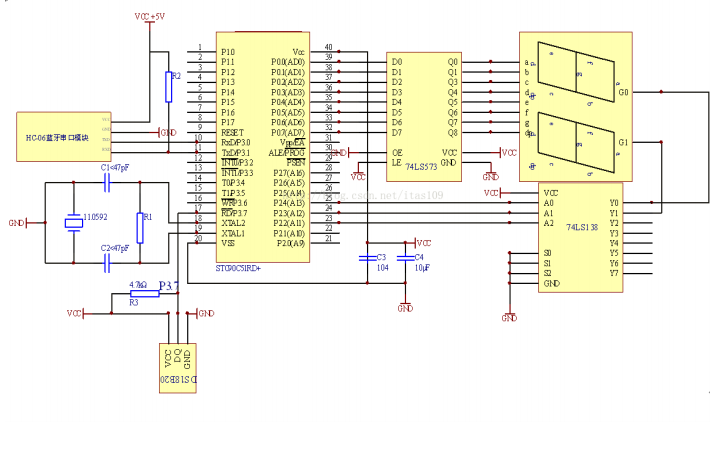Click the G0 pin on the upper display
Image resolution: width=726 pixels, height=453 pixels.
[623, 92]
